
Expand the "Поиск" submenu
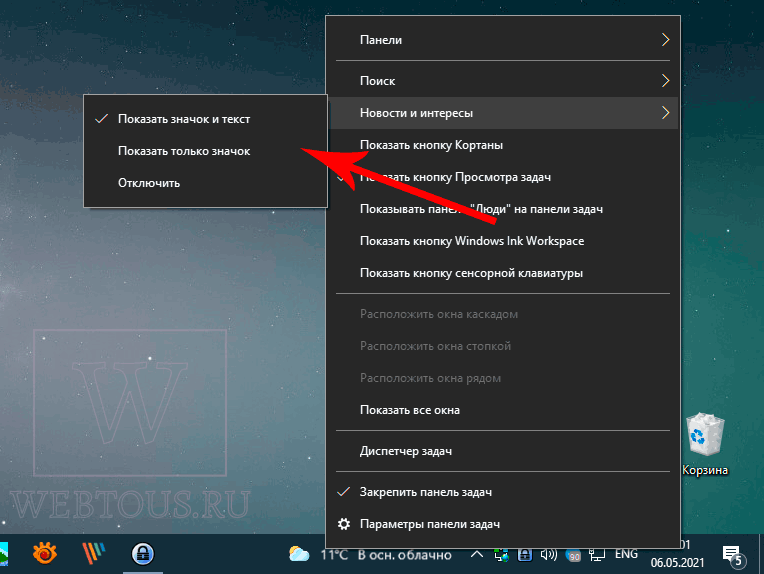[x=503, y=81]
